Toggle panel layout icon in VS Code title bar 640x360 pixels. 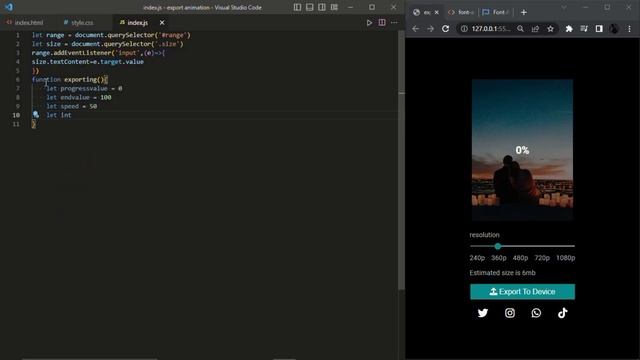click(310, 7)
